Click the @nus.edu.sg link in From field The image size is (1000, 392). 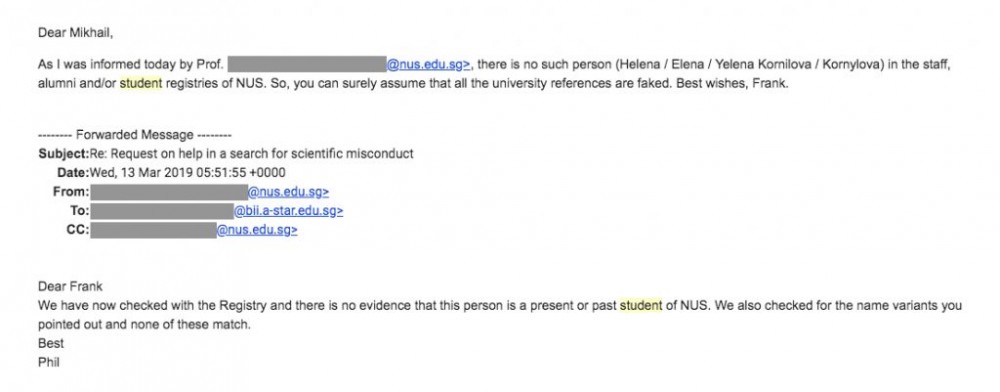pyautogui.click(x=288, y=192)
